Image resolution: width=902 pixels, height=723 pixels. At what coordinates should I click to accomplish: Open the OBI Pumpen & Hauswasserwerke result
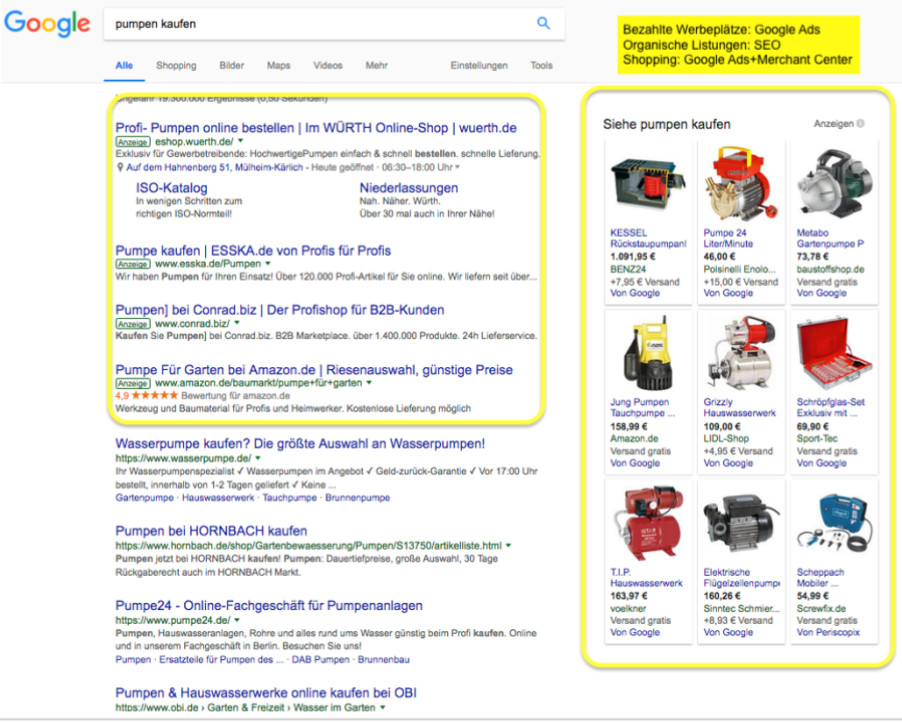(x=266, y=693)
